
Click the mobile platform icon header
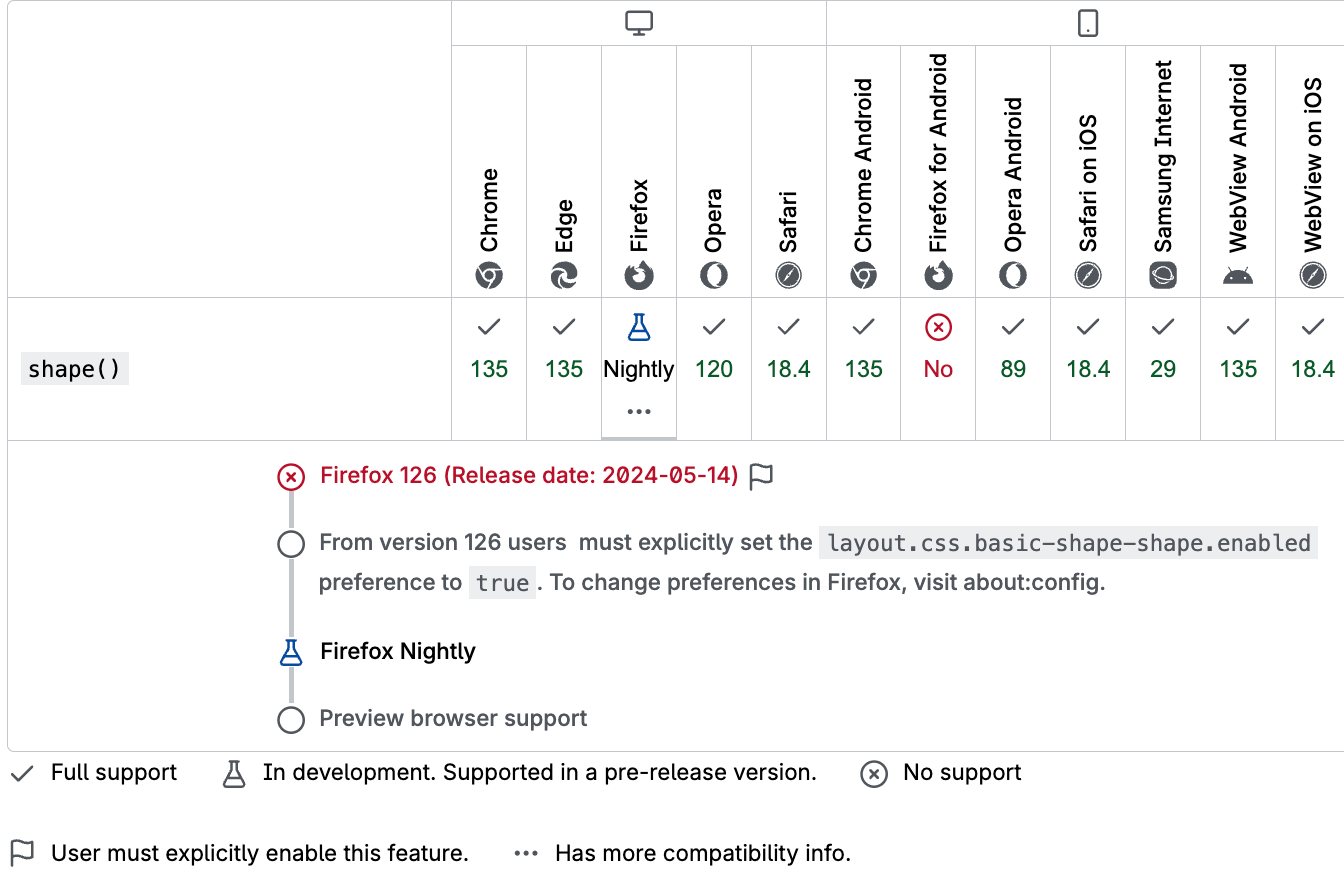click(1088, 23)
